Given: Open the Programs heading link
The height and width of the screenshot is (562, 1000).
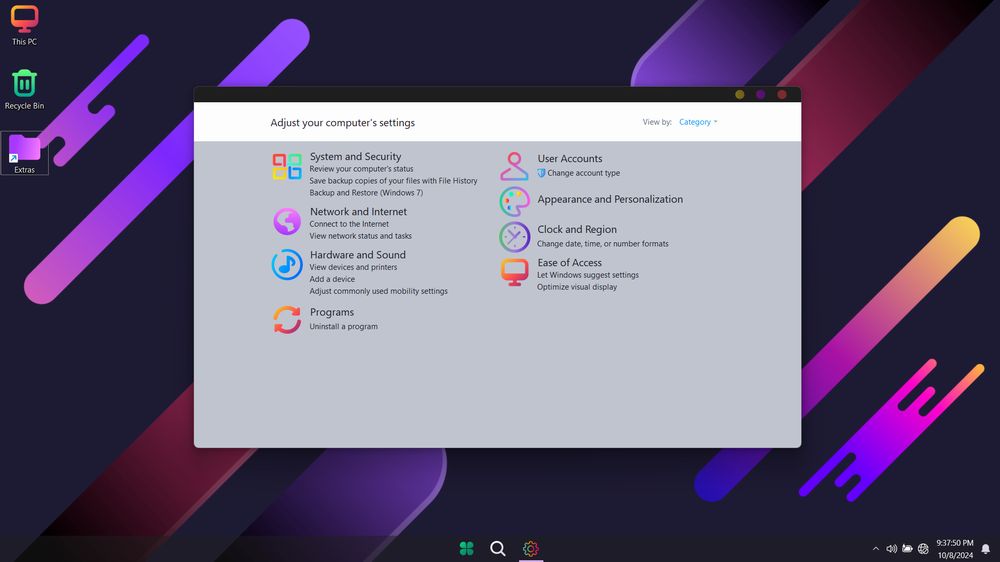Looking at the screenshot, I should coord(332,312).
